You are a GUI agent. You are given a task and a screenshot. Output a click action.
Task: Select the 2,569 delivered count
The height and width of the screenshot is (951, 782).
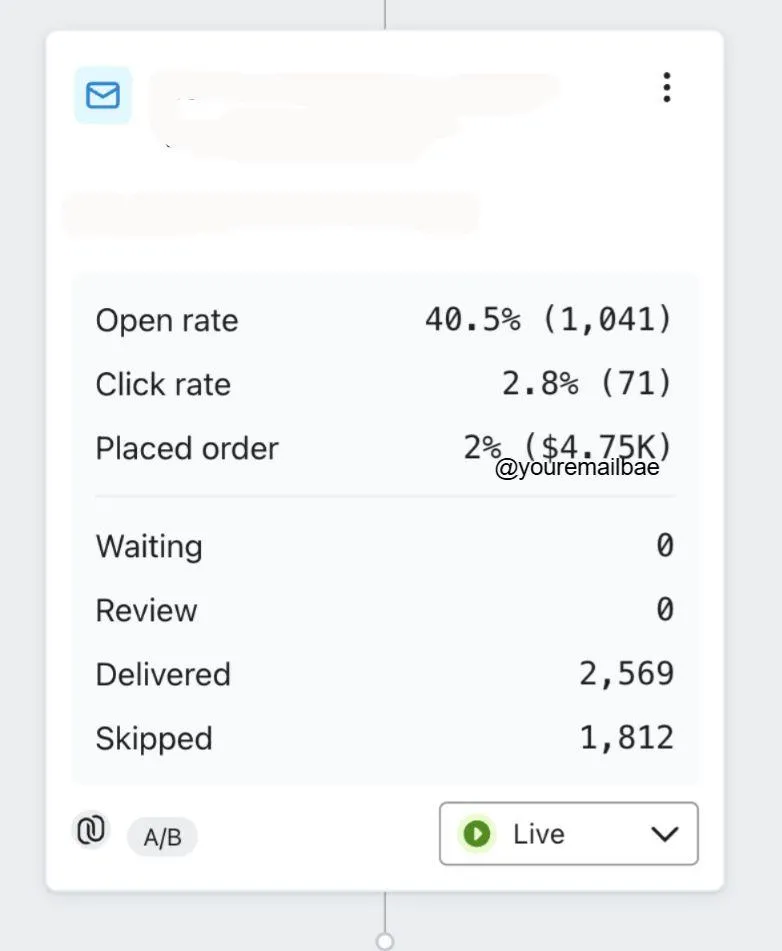[627, 674]
